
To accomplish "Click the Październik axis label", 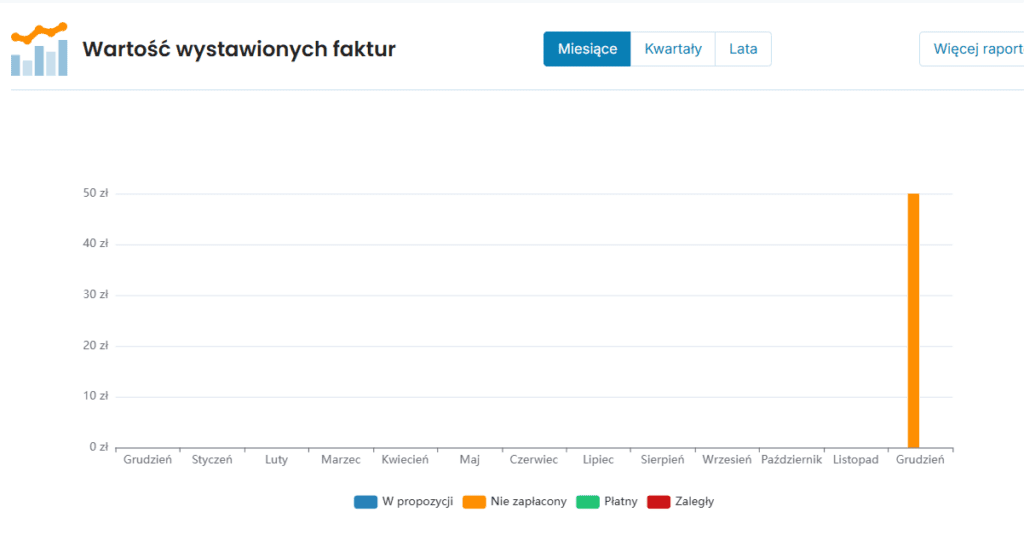I will coord(791,460).
